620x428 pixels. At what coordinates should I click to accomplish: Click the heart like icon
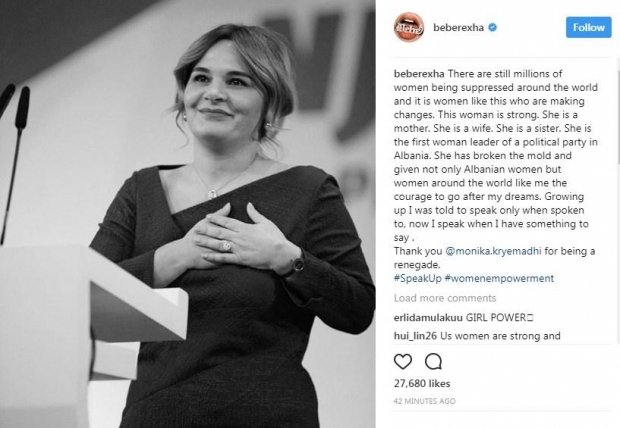click(403, 361)
